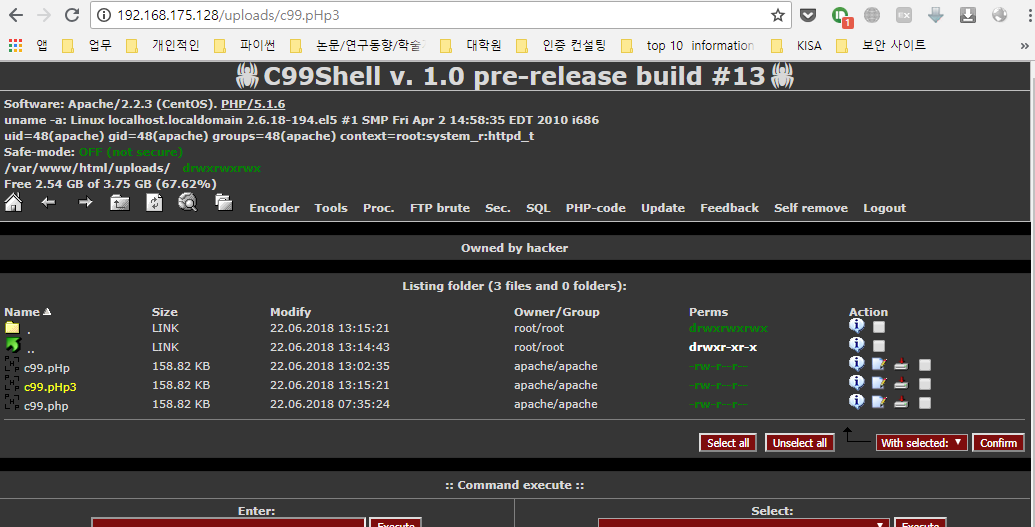Click the download tray extension icon
Viewport: 1035px width, 527px height.
click(x=968, y=15)
